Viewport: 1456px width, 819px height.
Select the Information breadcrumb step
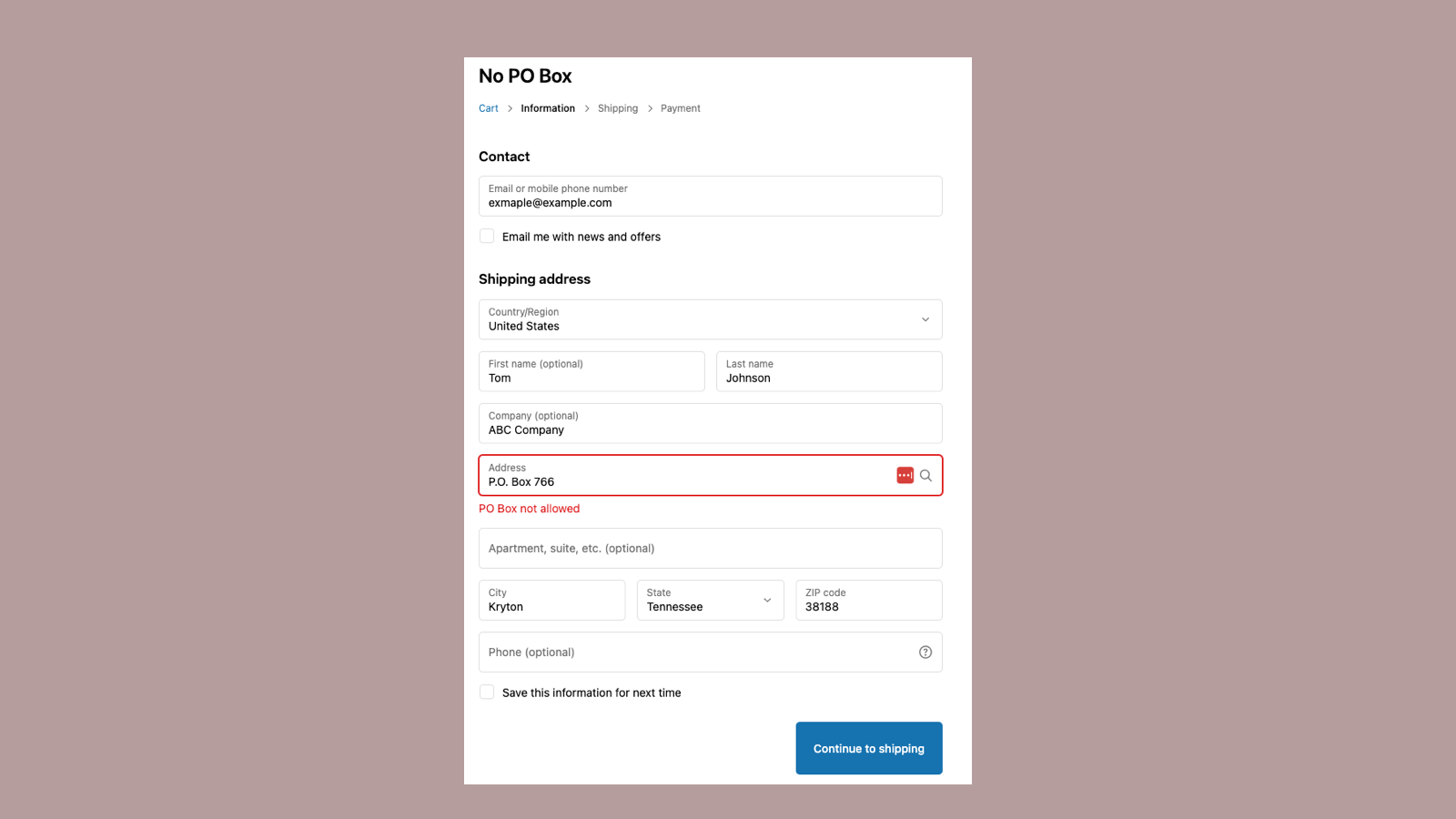[x=547, y=107]
